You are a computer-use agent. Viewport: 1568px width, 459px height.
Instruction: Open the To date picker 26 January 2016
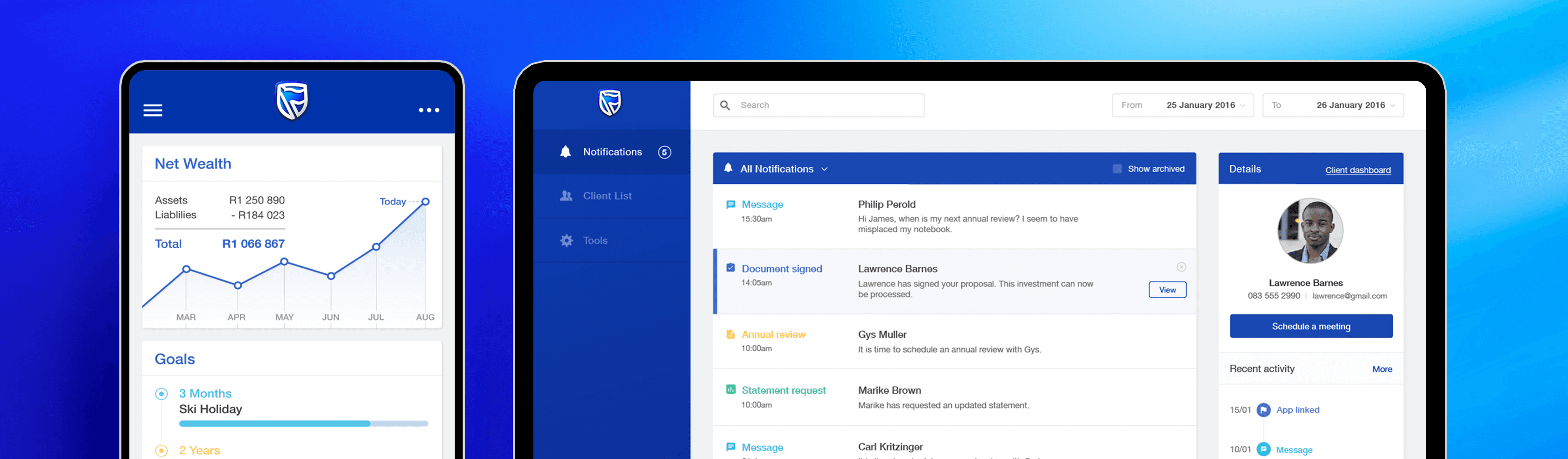[1333, 105]
